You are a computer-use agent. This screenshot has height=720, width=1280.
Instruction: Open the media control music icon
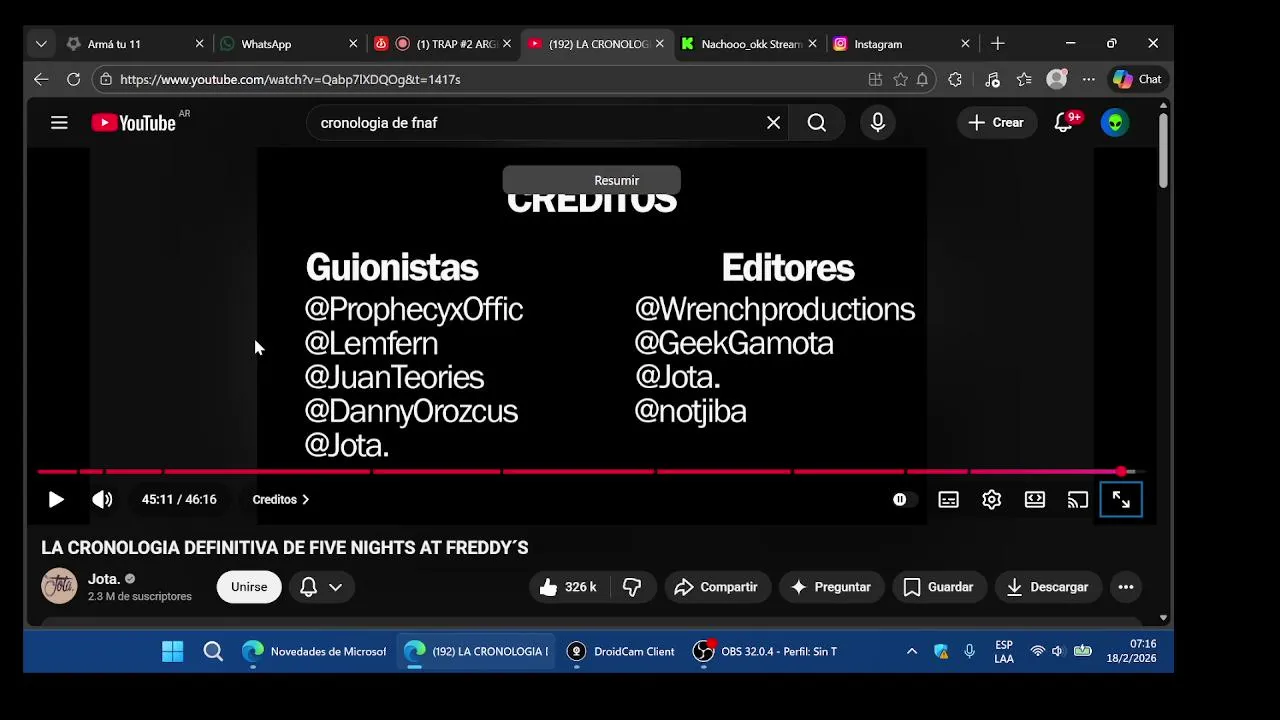[992, 79]
